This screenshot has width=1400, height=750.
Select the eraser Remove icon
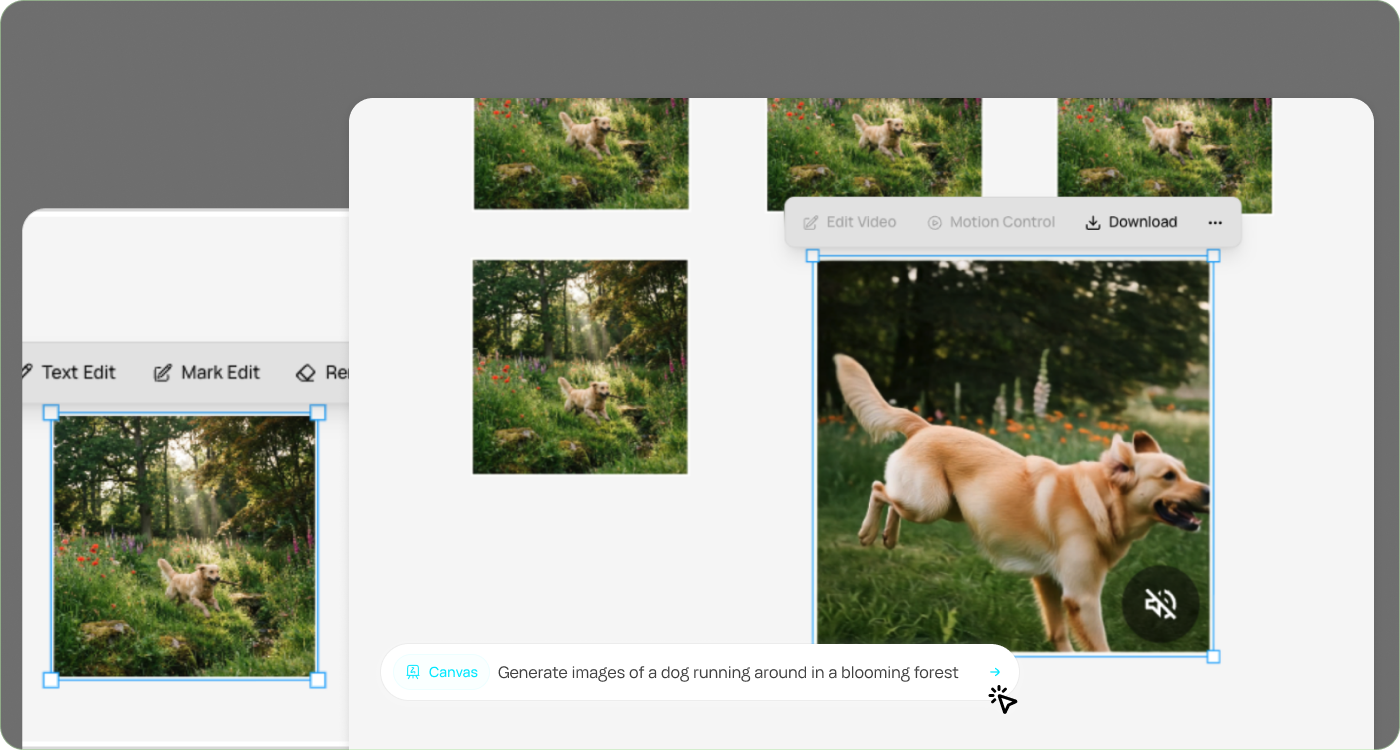(306, 372)
